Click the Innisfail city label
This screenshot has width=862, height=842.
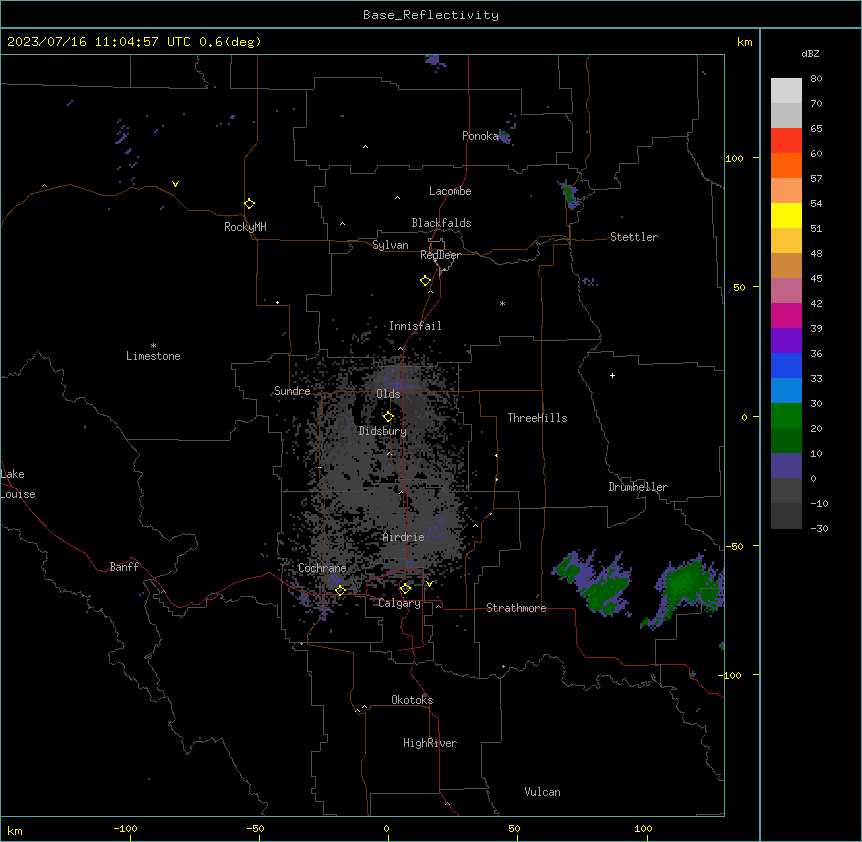(415, 326)
